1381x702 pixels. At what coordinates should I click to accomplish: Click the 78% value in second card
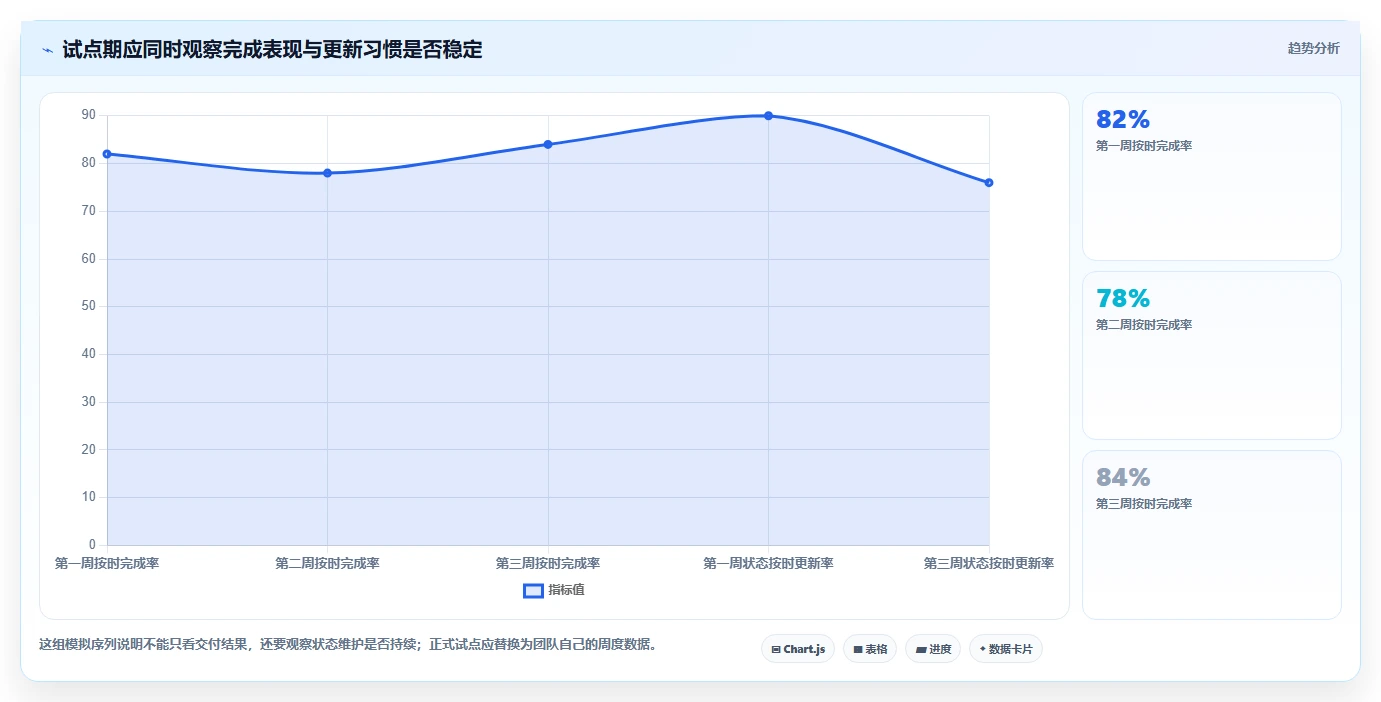point(1123,299)
